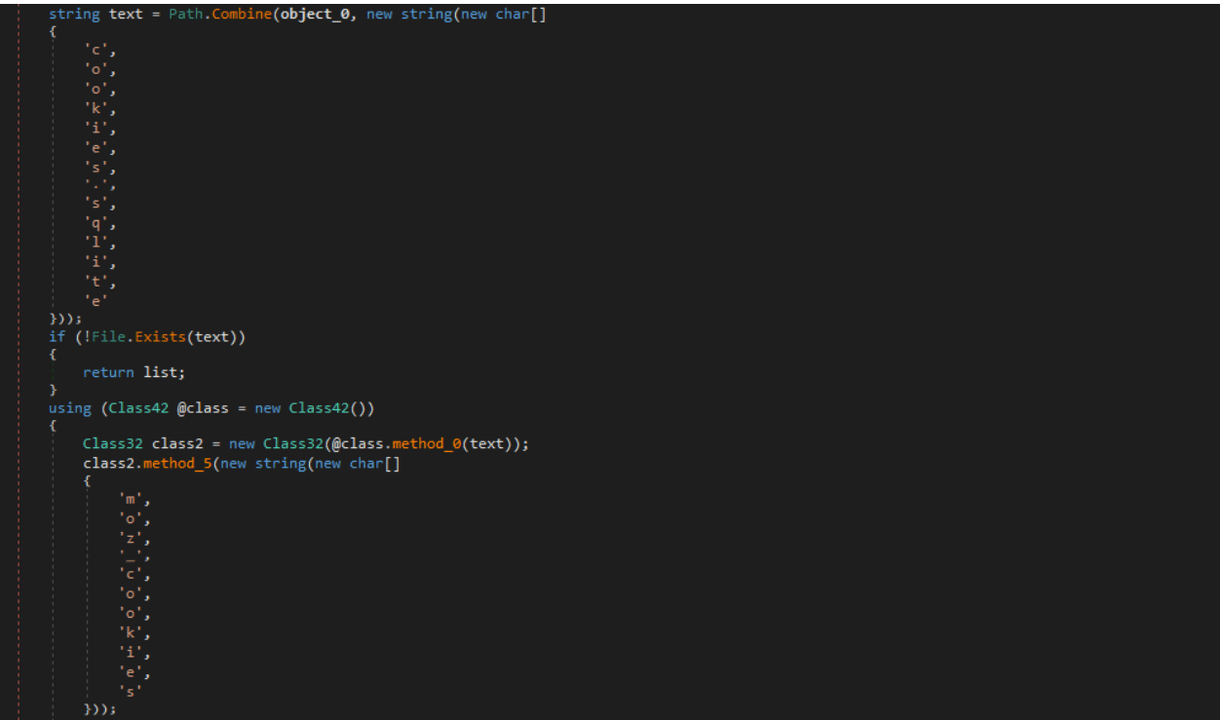This screenshot has height=720, width=1220.
Task: Select the Class42() constructor call
Action: pyautogui.click(x=331, y=407)
